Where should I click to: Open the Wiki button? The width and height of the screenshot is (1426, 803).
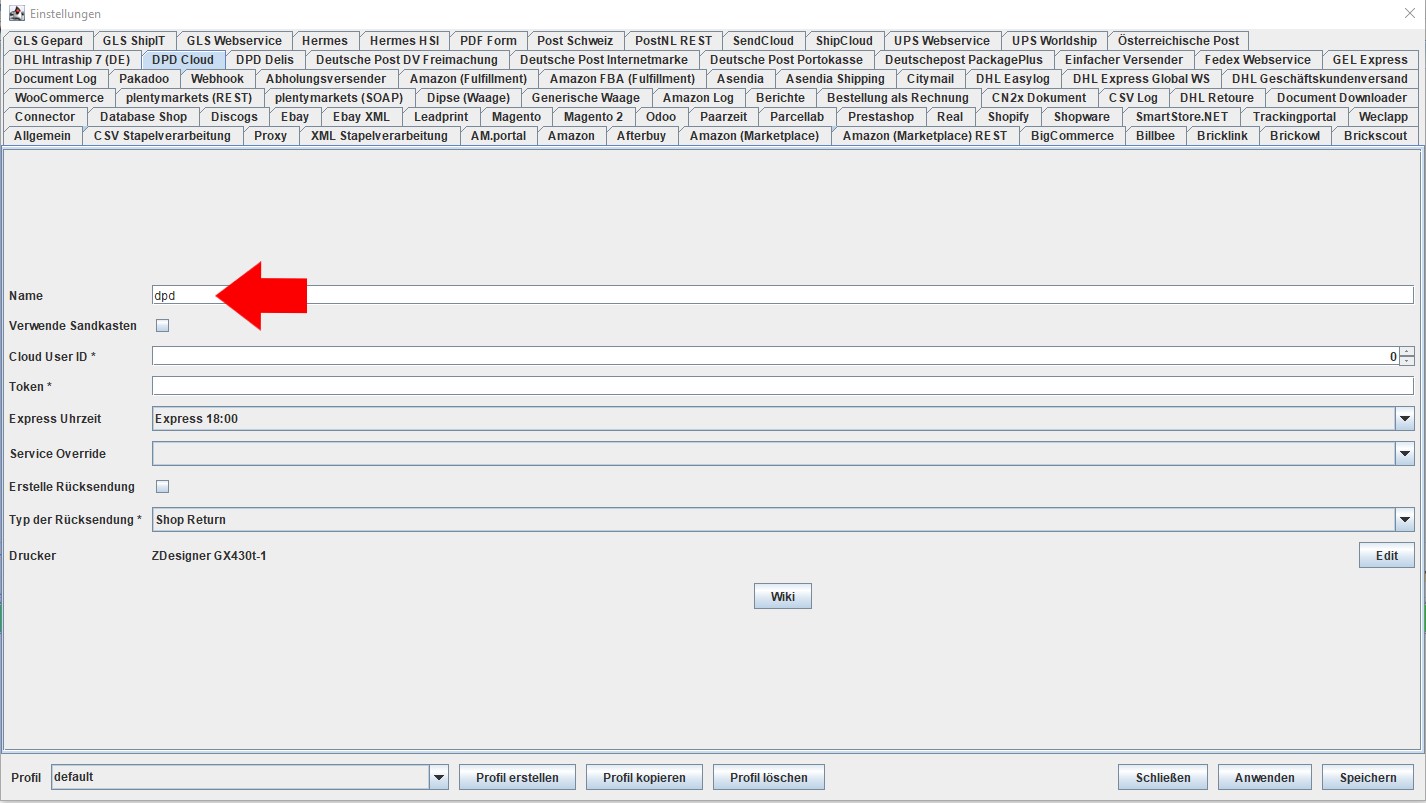click(x=783, y=597)
